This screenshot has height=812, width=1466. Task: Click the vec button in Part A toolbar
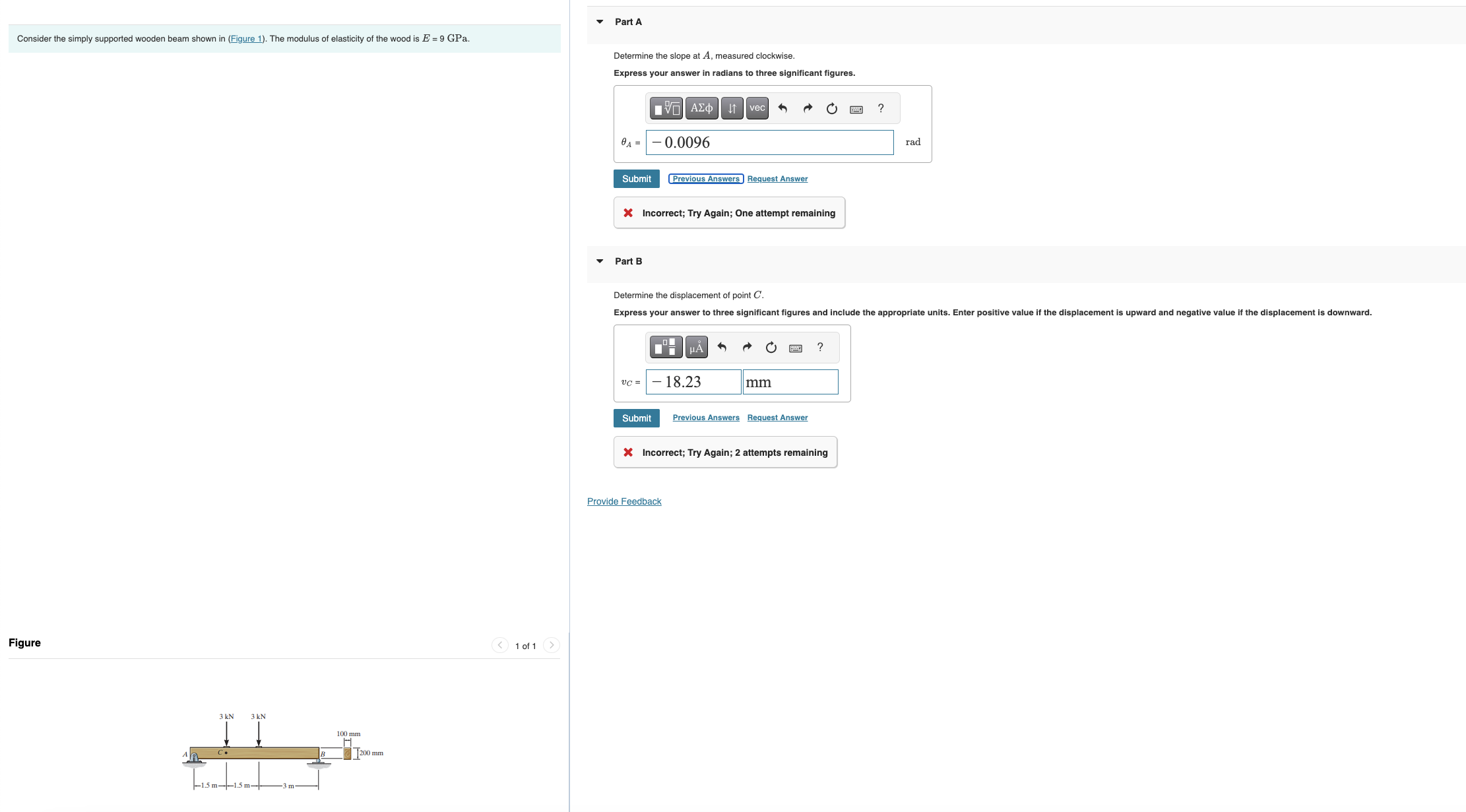(757, 108)
